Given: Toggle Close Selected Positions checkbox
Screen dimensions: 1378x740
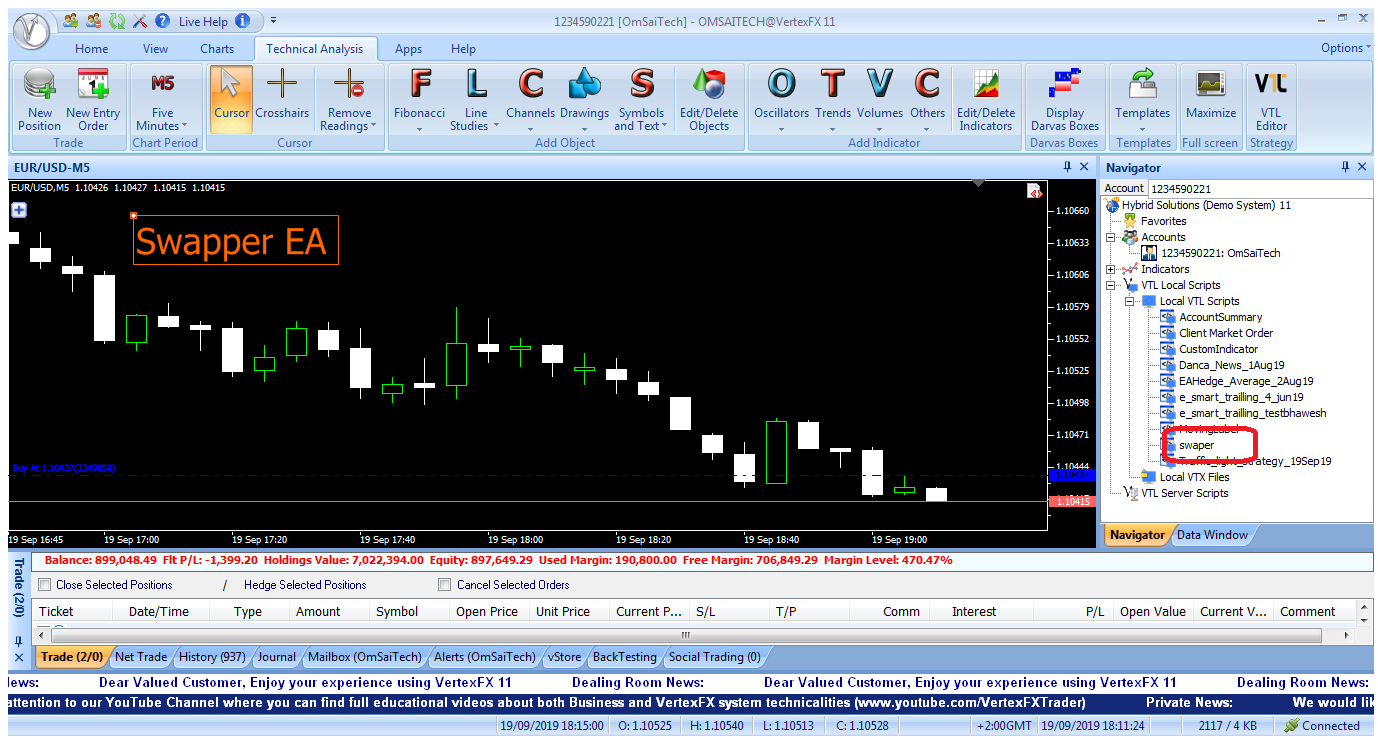Looking at the screenshot, I should point(44,585).
